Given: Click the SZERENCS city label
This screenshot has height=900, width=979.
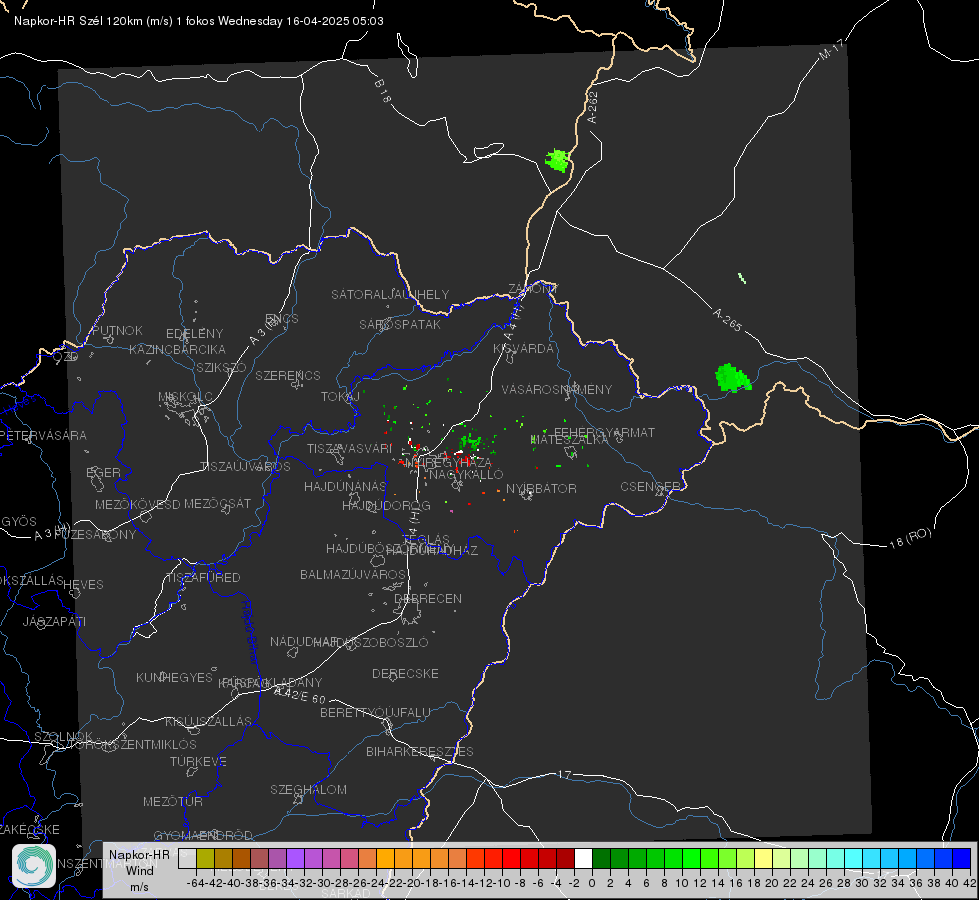Looking at the screenshot, I should coord(288,375).
